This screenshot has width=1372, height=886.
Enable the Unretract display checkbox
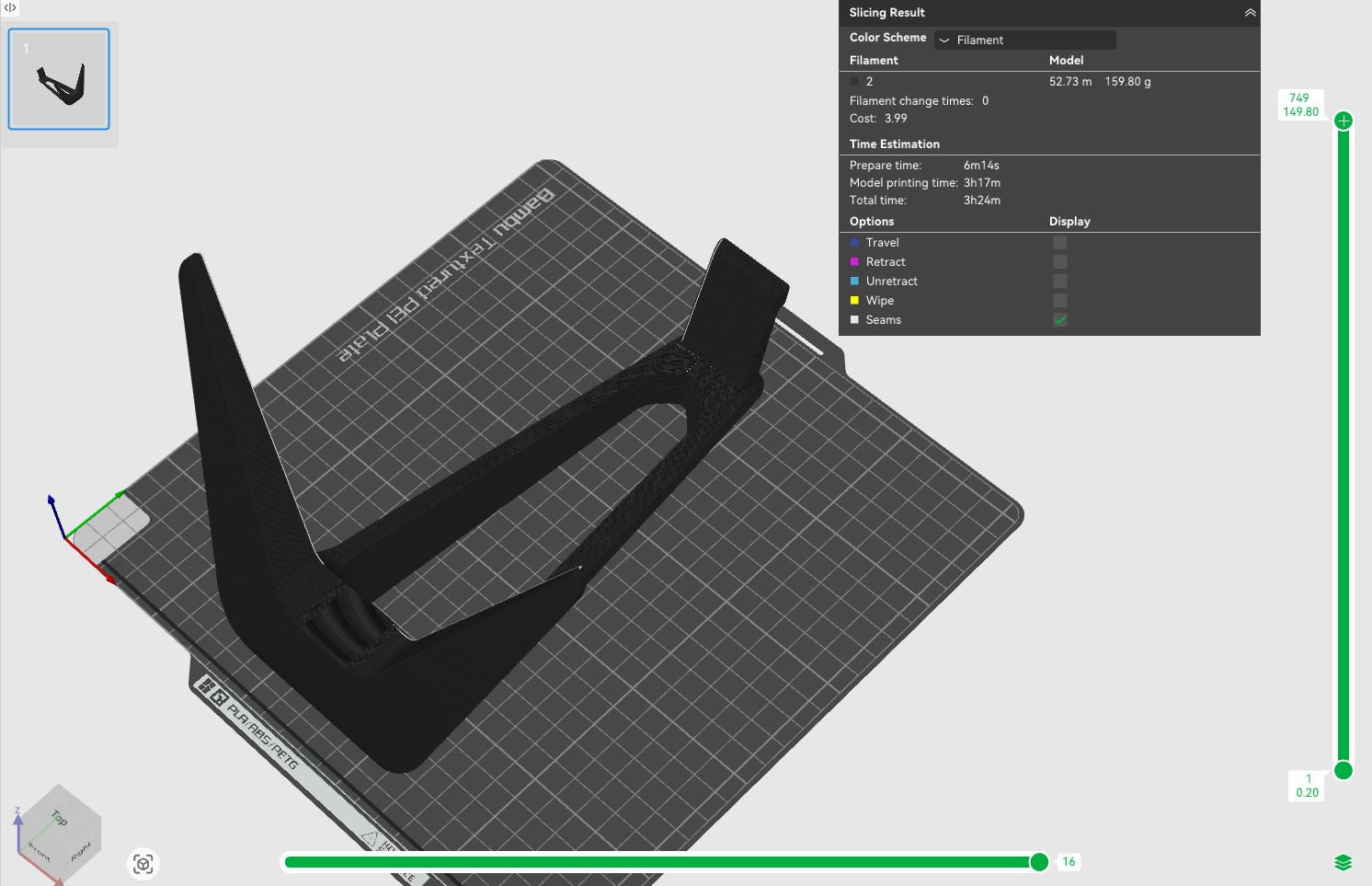pyautogui.click(x=1060, y=282)
